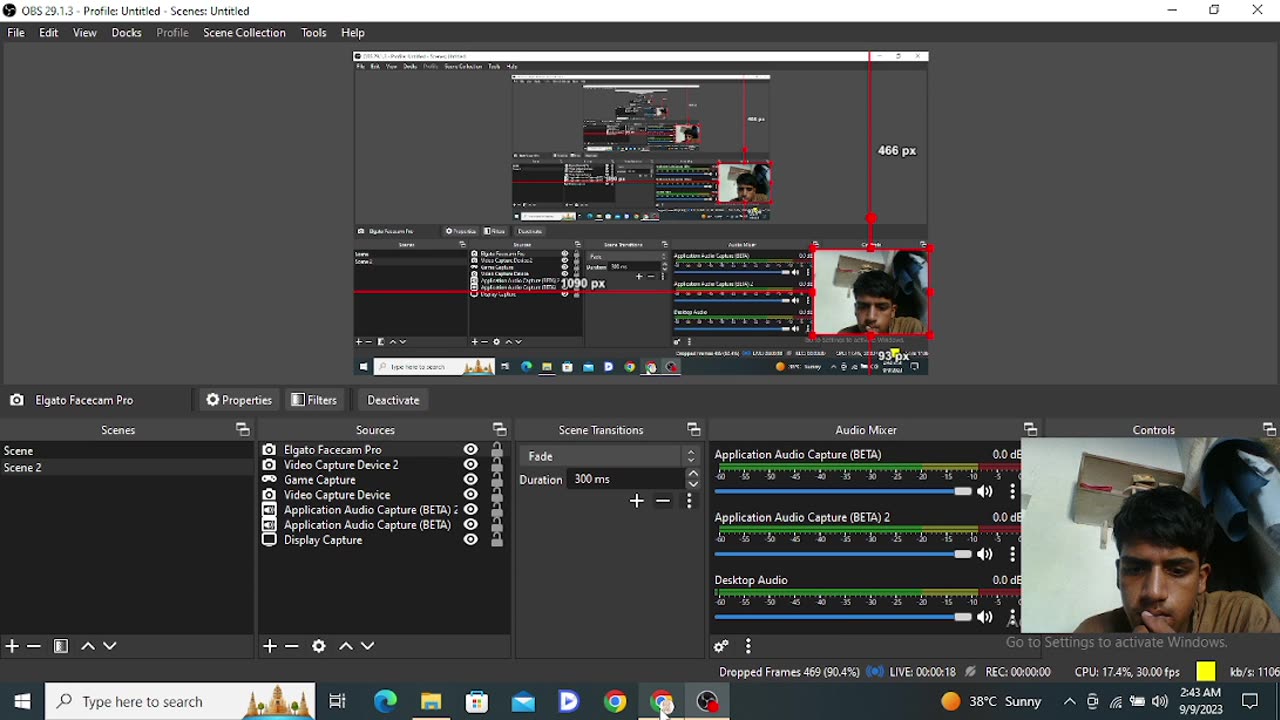The width and height of the screenshot is (1280, 720).
Task: Open Properties for the selected source
Action: tap(239, 400)
